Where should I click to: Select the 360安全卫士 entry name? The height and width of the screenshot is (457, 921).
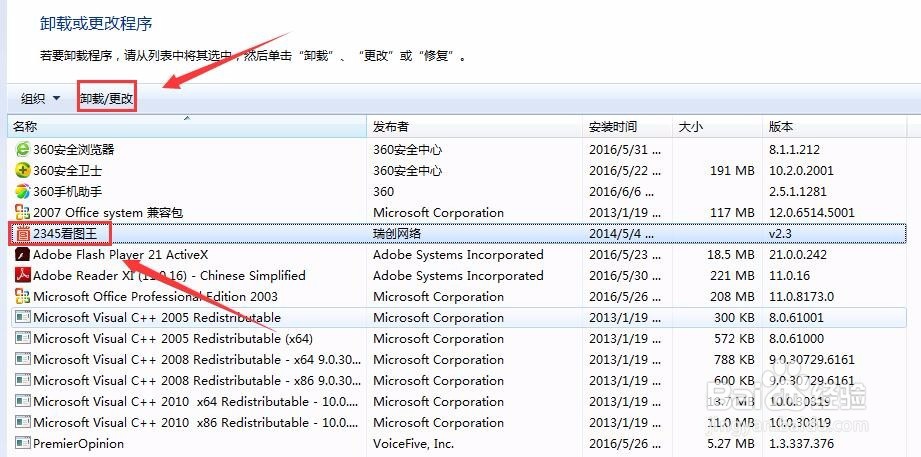click(x=68, y=171)
